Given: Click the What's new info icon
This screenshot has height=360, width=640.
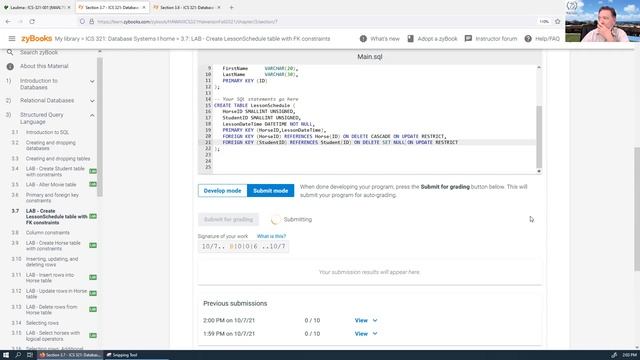Looking at the screenshot, I should click(x=363, y=38).
